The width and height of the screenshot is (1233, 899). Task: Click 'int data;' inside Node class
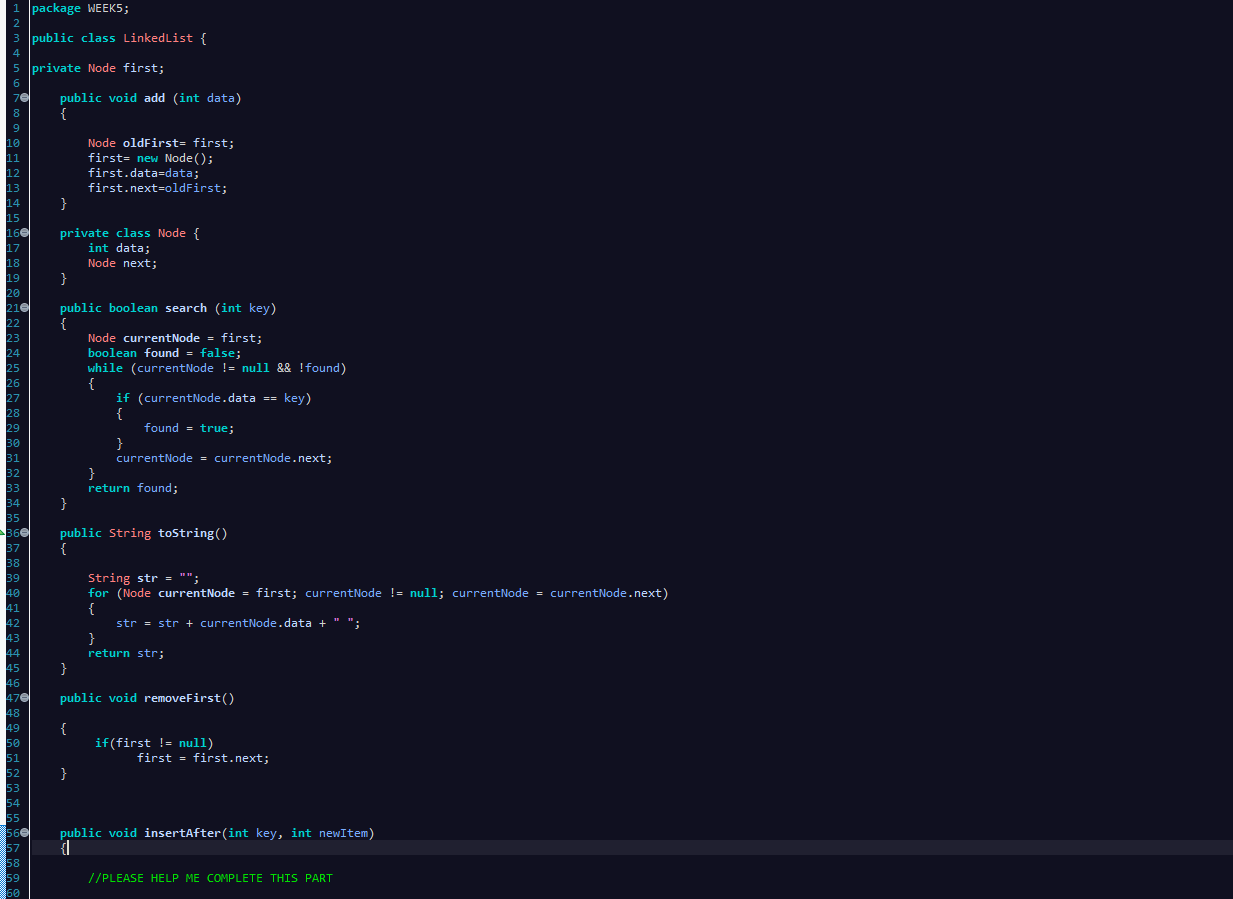click(119, 248)
